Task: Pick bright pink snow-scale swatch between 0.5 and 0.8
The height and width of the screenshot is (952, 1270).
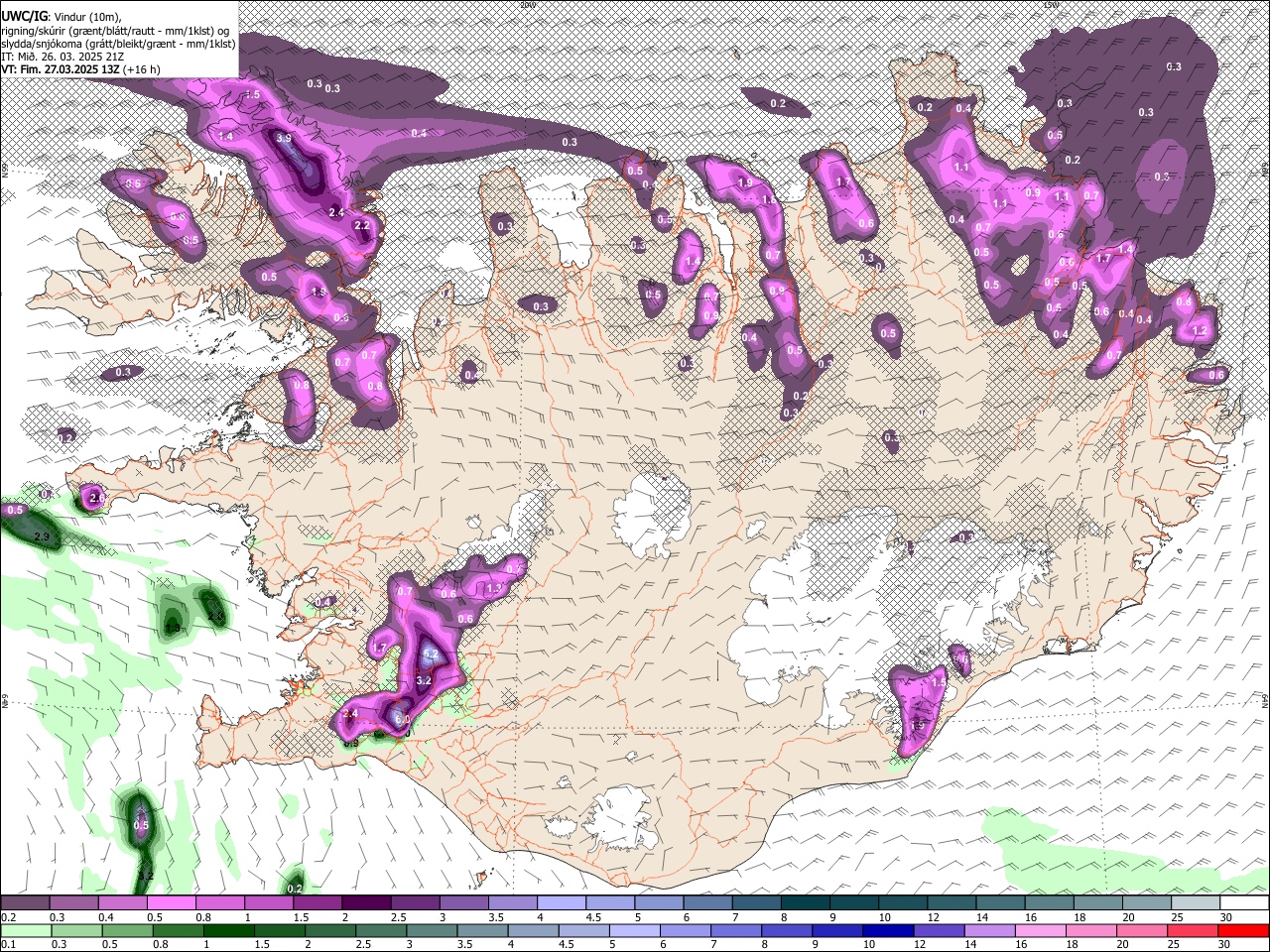Action: [x=171, y=903]
